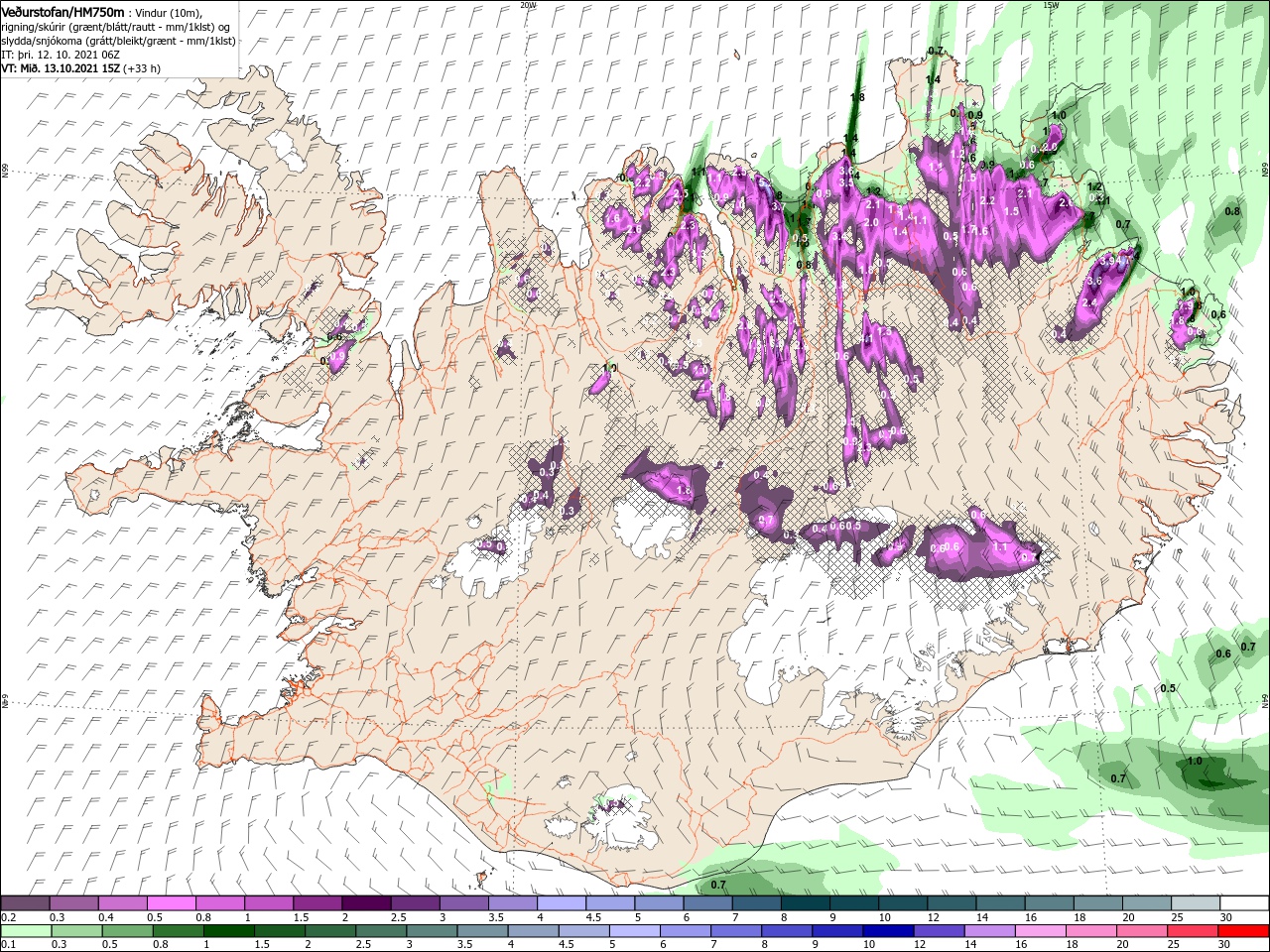1270x952 pixels.
Task: Click the 20W longitude label on top edge
Action: pos(528,5)
